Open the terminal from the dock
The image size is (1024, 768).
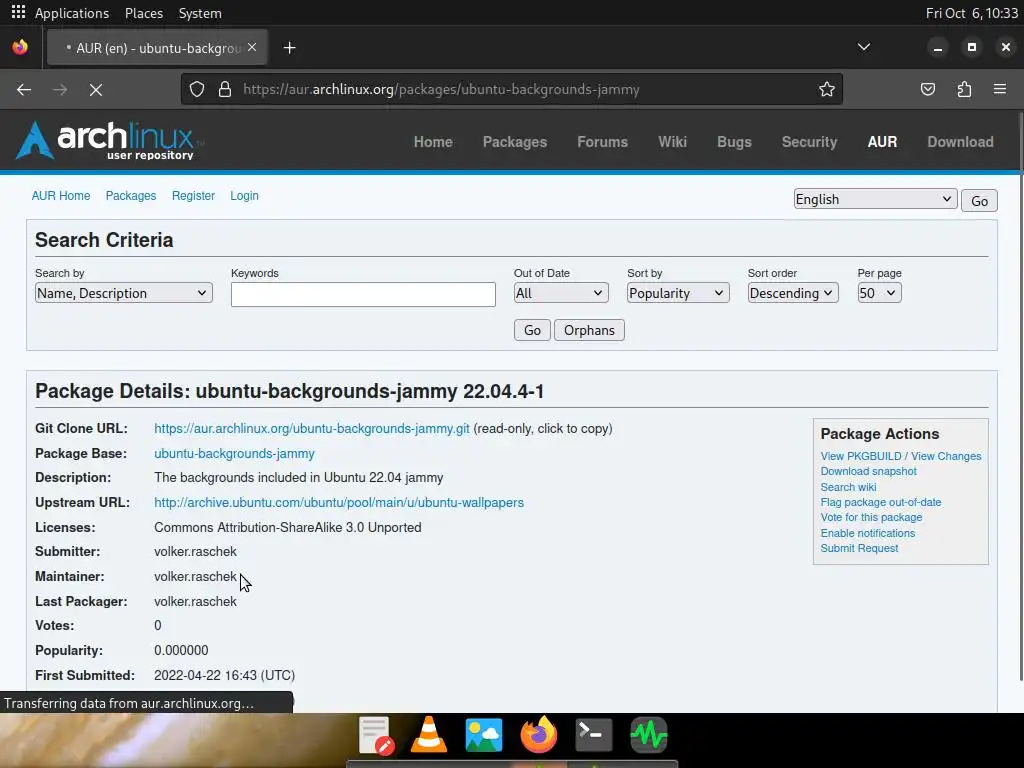click(594, 735)
